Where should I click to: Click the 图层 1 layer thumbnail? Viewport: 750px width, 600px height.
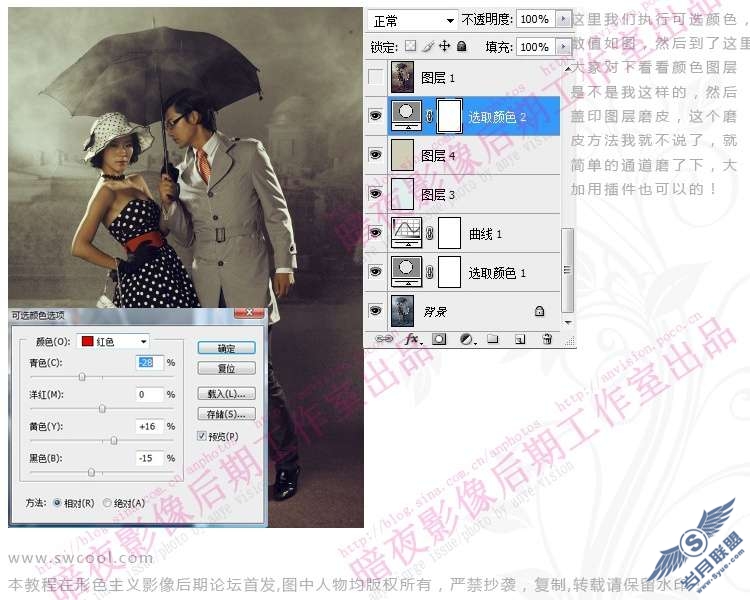(x=402, y=77)
